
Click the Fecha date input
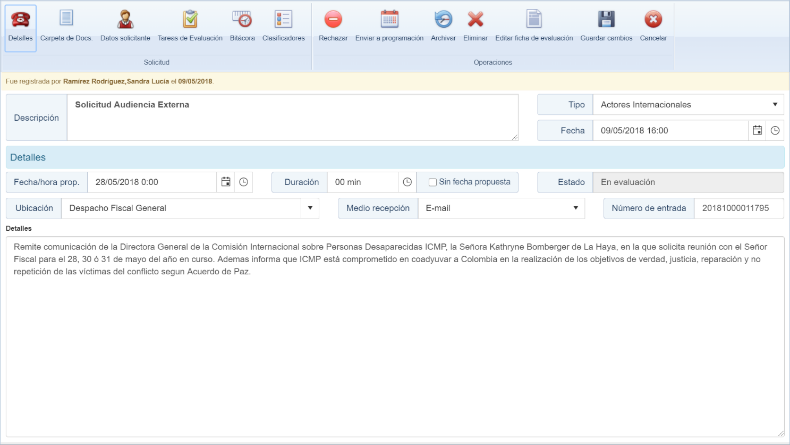(671, 131)
